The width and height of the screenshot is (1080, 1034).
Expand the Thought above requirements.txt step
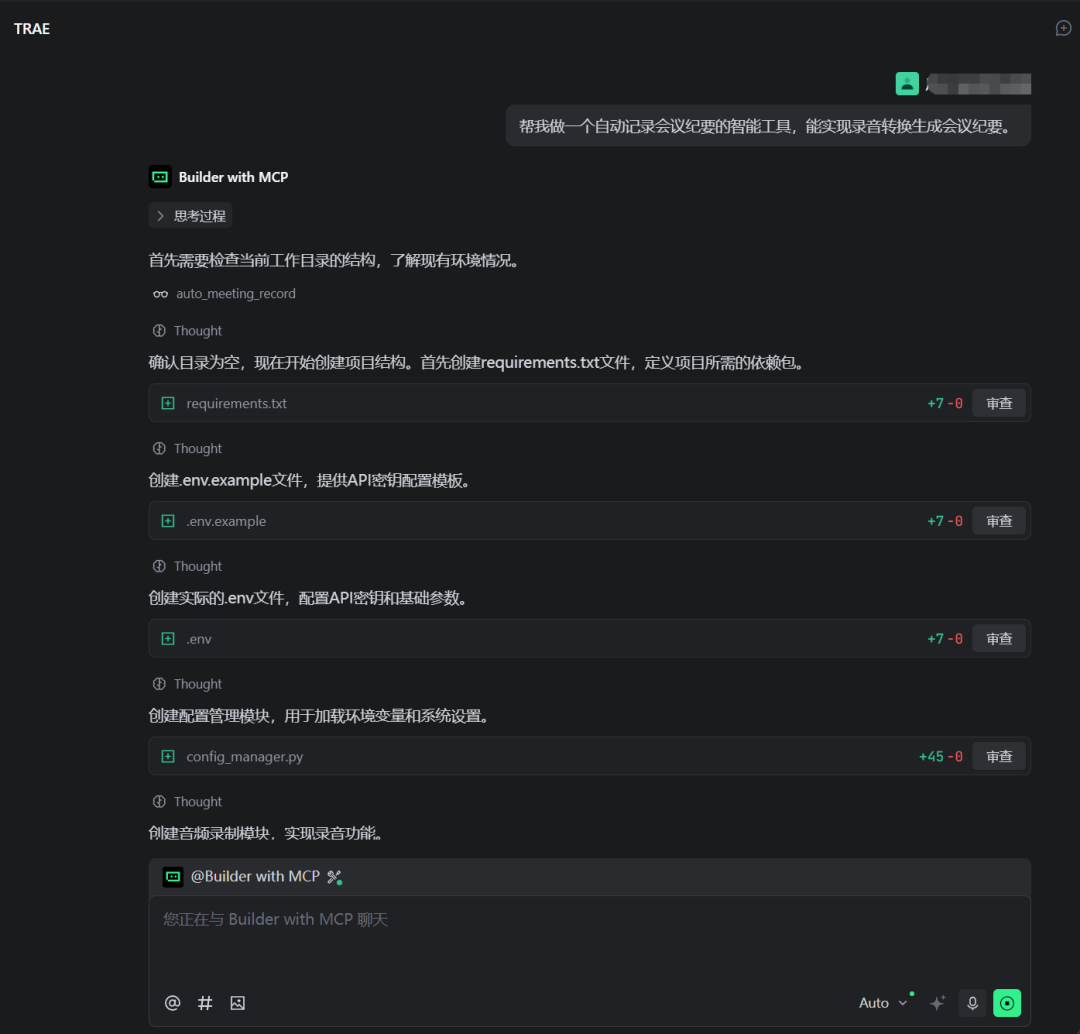click(187, 331)
